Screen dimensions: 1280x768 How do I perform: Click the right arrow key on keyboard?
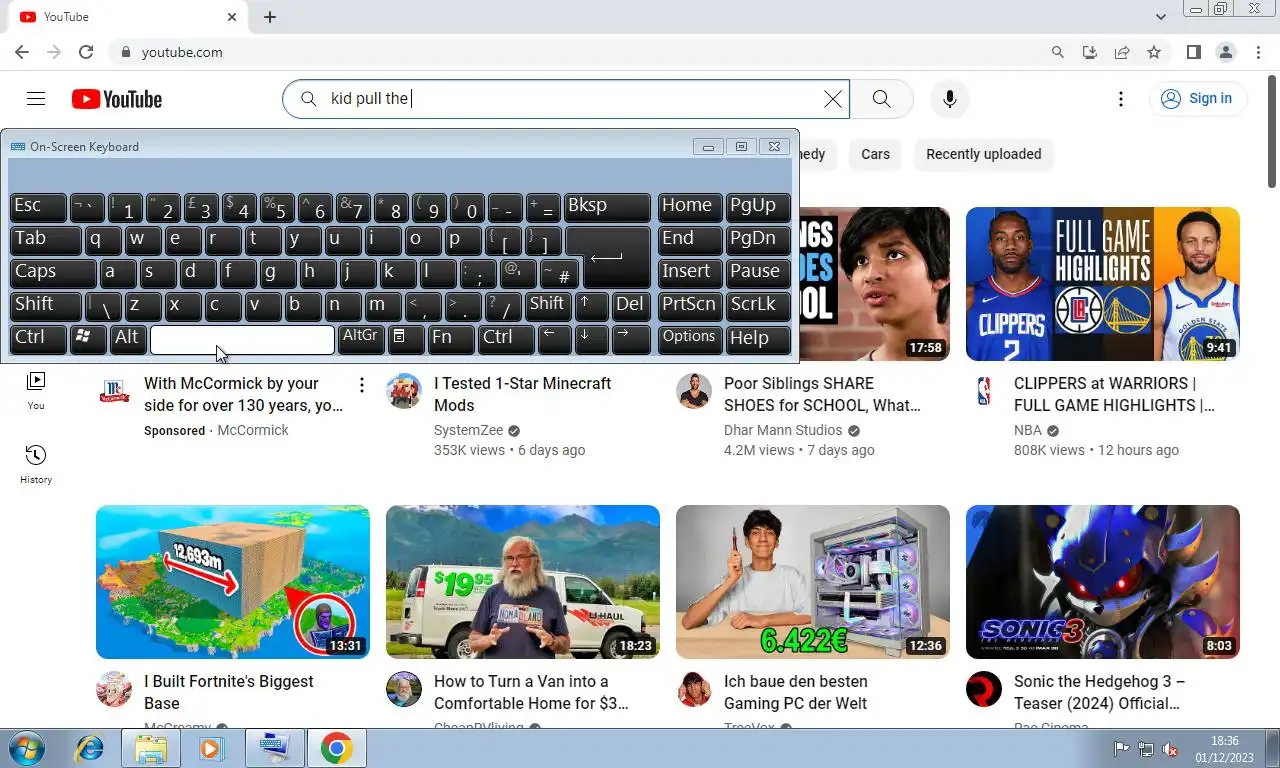[x=630, y=339]
